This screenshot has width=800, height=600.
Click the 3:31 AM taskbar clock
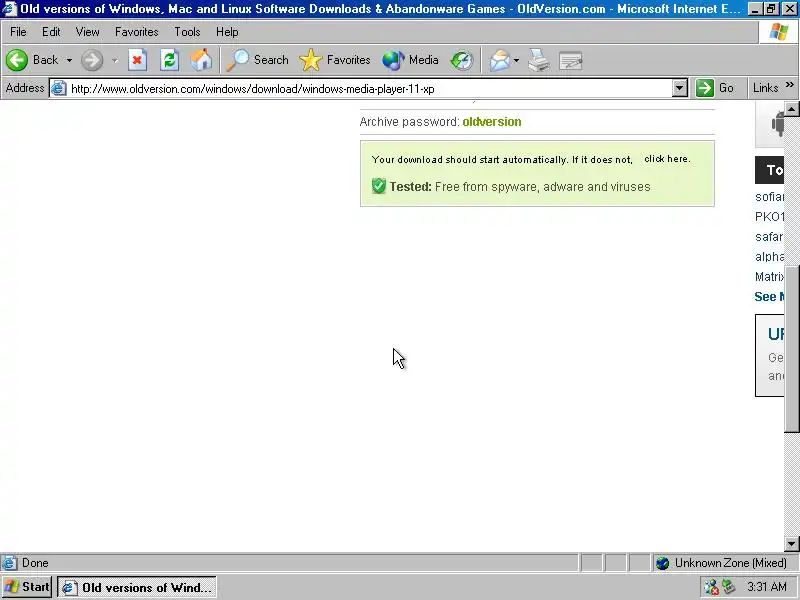767,587
